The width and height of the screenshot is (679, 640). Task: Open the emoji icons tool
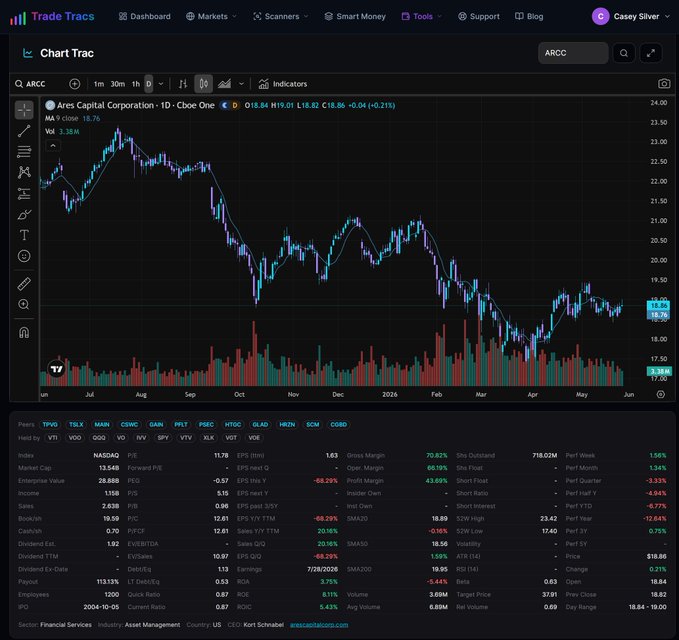pyautogui.click(x=24, y=256)
